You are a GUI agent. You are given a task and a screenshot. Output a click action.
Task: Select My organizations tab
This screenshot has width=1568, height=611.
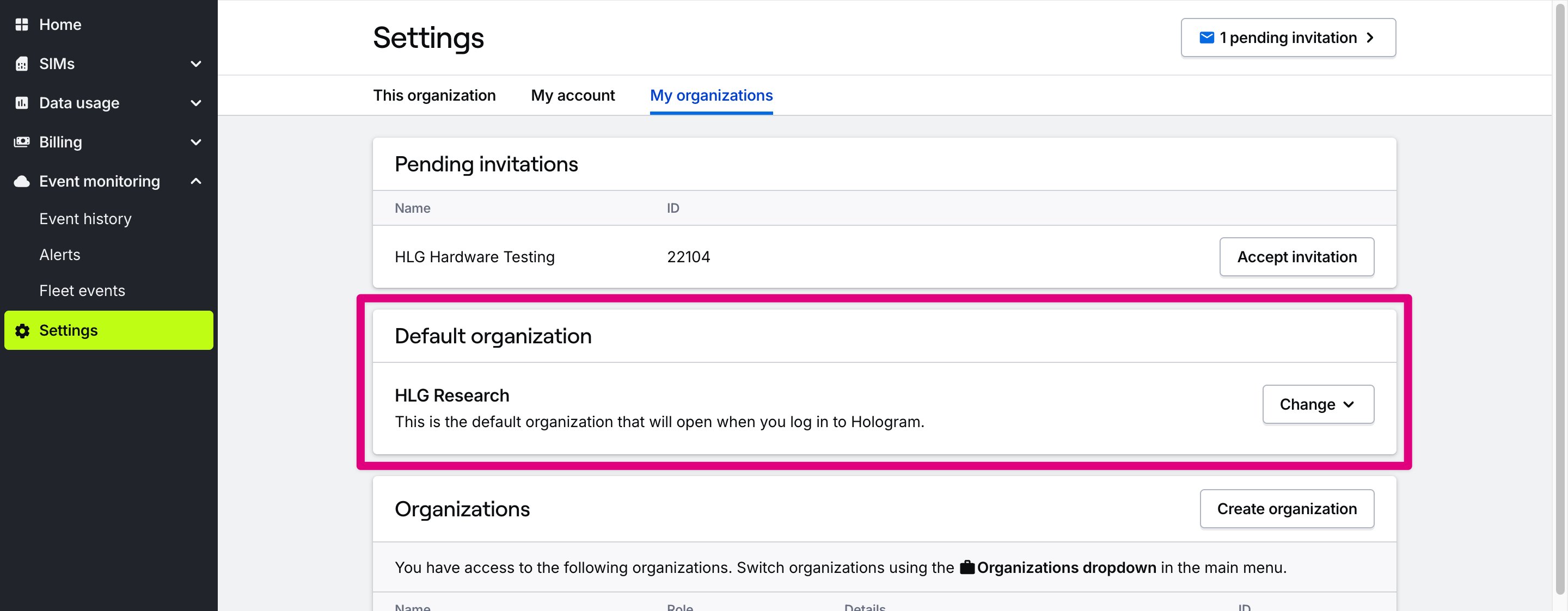pos(711,96)
